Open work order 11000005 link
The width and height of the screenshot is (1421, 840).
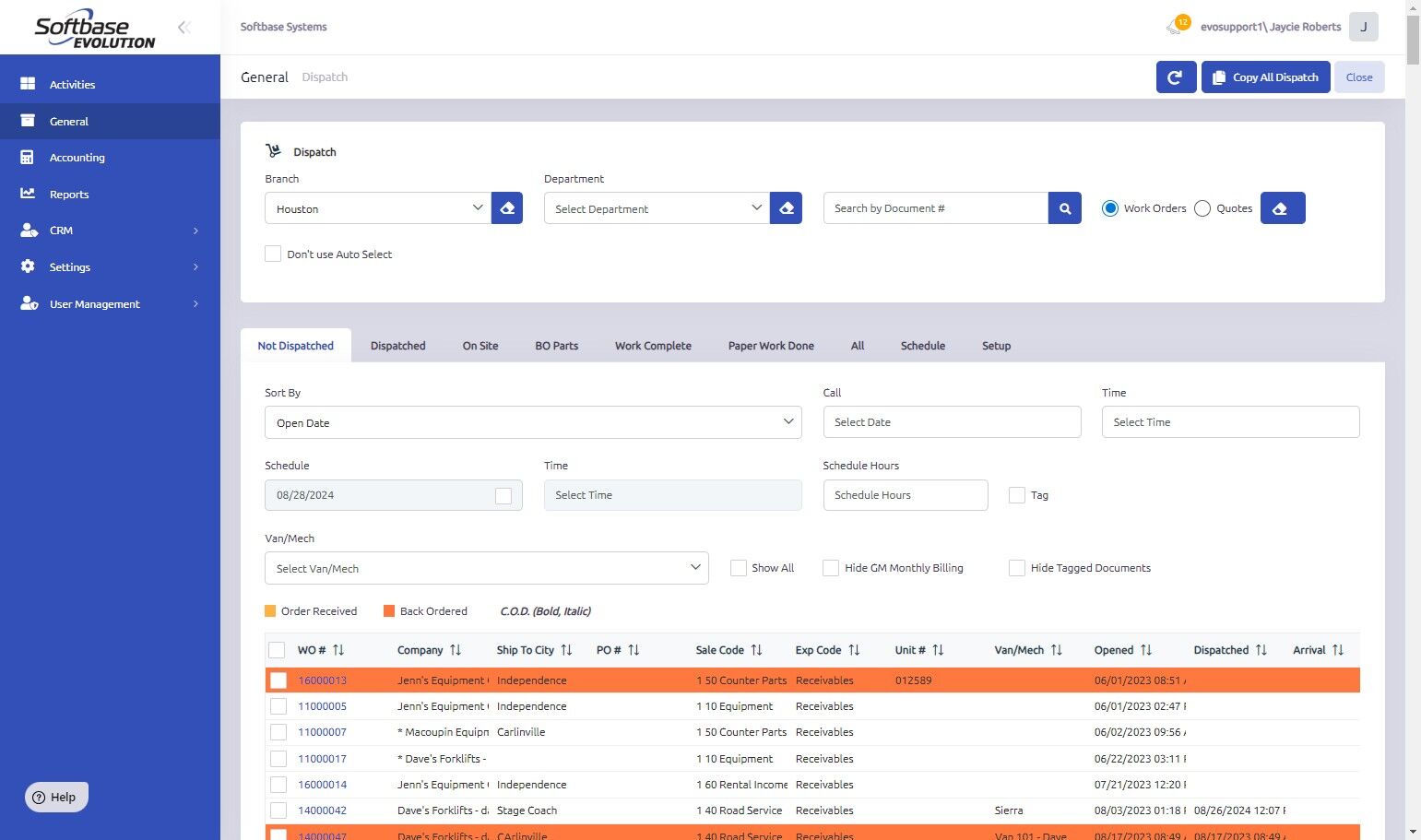click(322, 706)
